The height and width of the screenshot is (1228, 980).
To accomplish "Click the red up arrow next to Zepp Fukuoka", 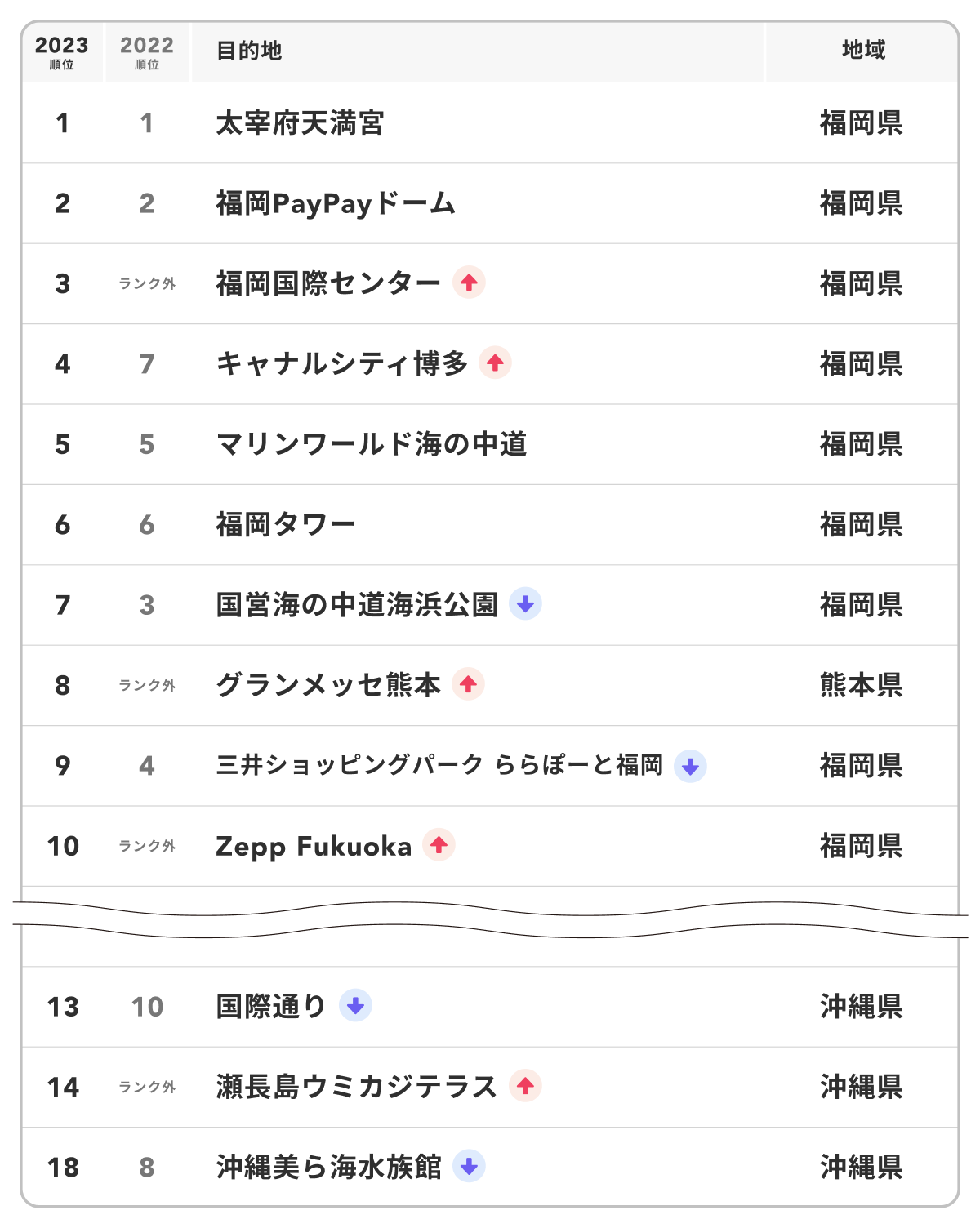I will [439, 844].
